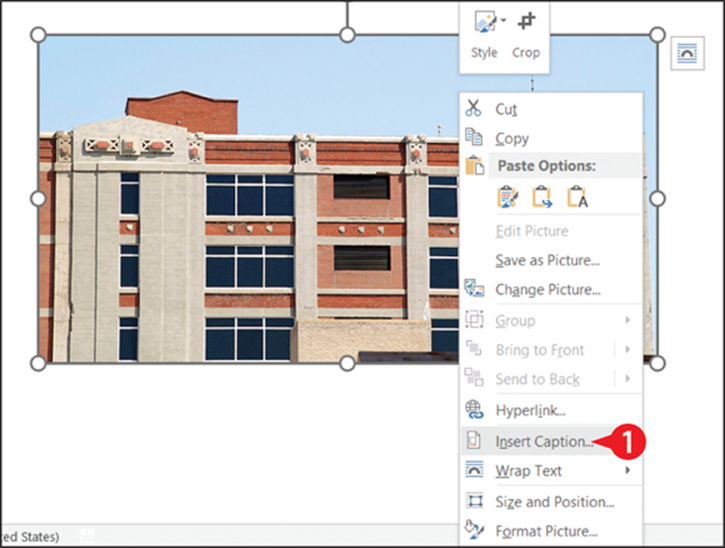Click the Paste Options clipboard icon
Image resolution: width=725 pixels, height=548 pixels.
pyautogui.click(x=474, y=166)
